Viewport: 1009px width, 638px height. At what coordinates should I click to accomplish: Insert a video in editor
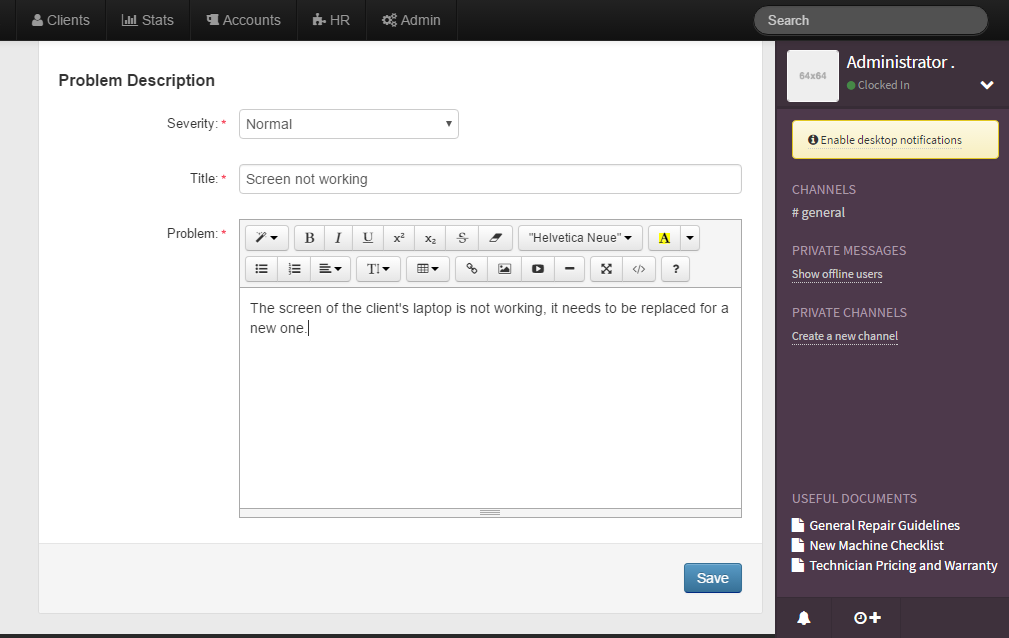point(537,269)
